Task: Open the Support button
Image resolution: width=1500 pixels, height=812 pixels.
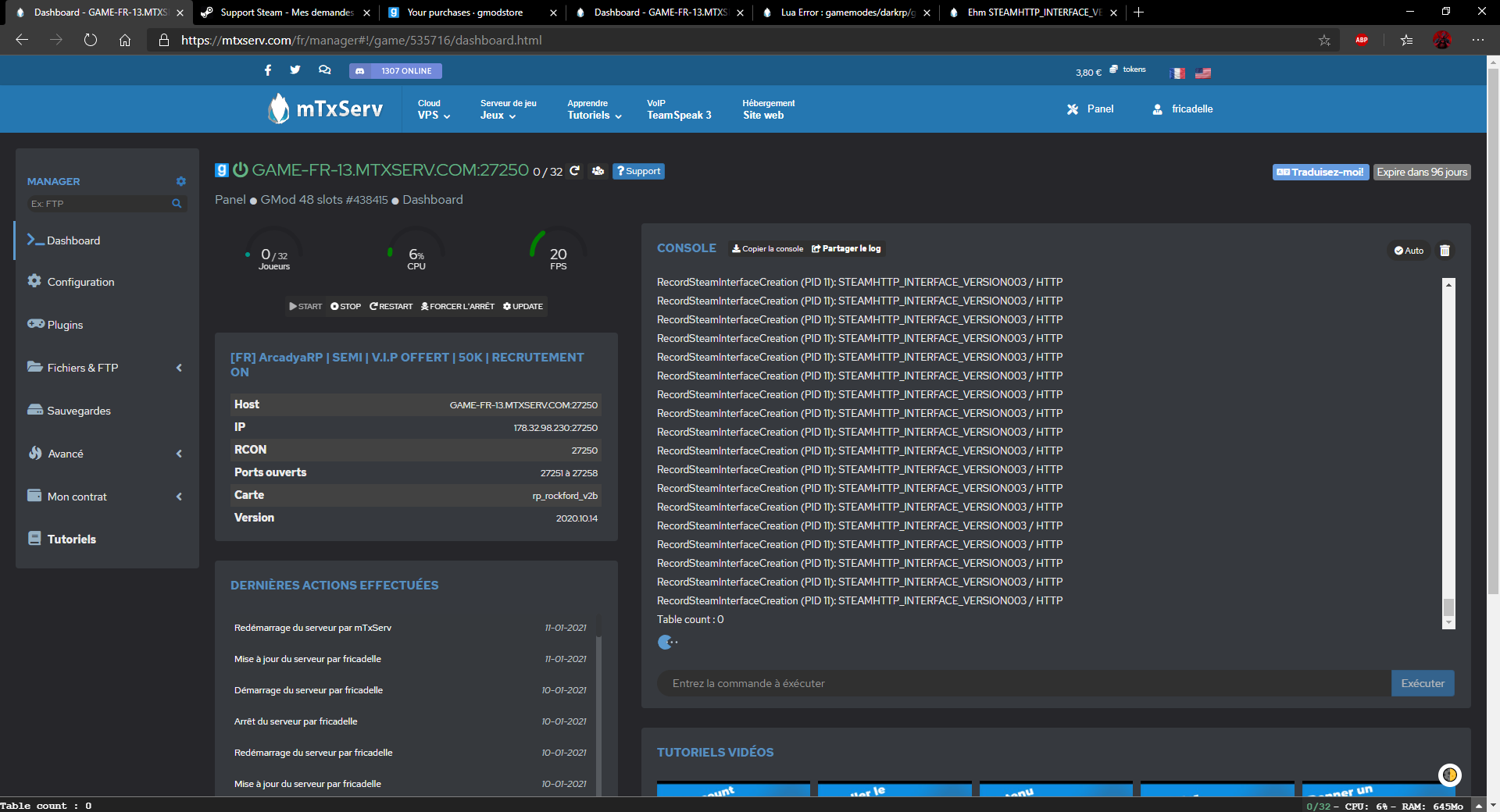Action: (x=638, y=171)
